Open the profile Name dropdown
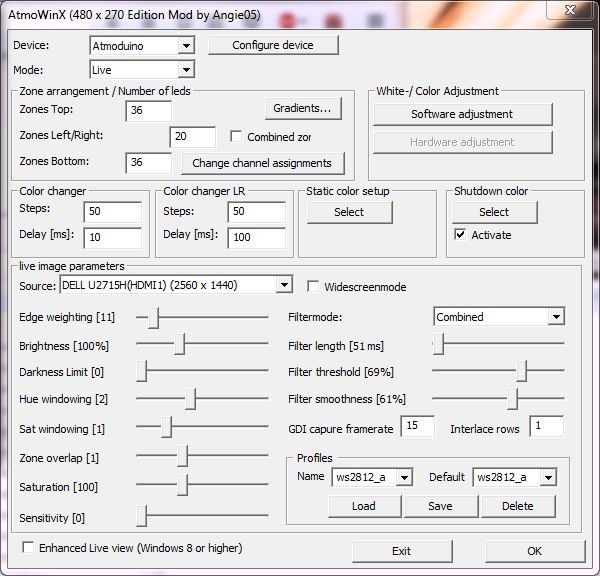The image size is (600, 576). coord(404,478)
